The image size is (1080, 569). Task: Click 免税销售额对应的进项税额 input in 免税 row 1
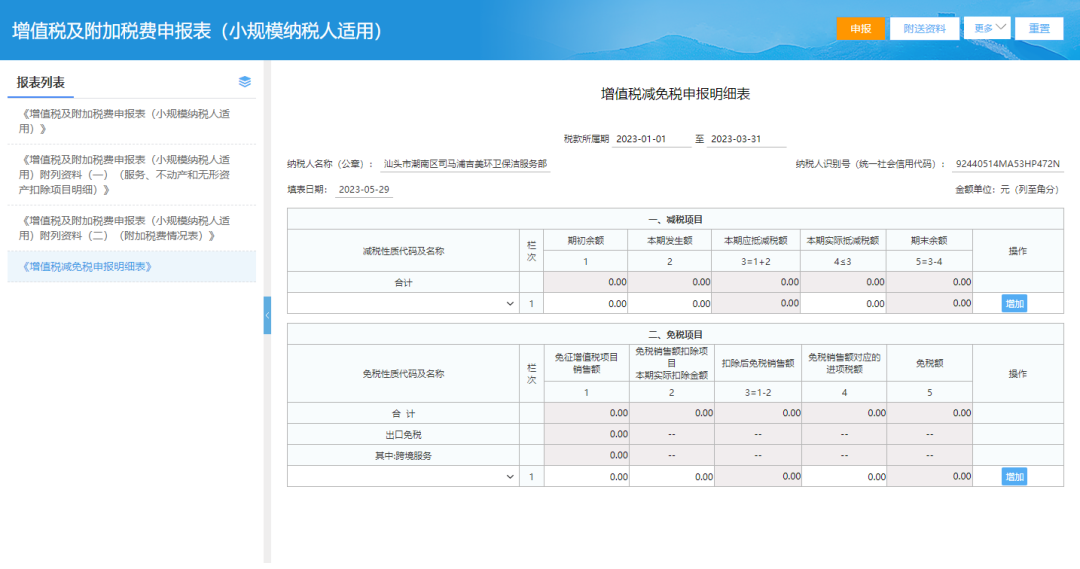pyautogui.click(x=844, y=476)
